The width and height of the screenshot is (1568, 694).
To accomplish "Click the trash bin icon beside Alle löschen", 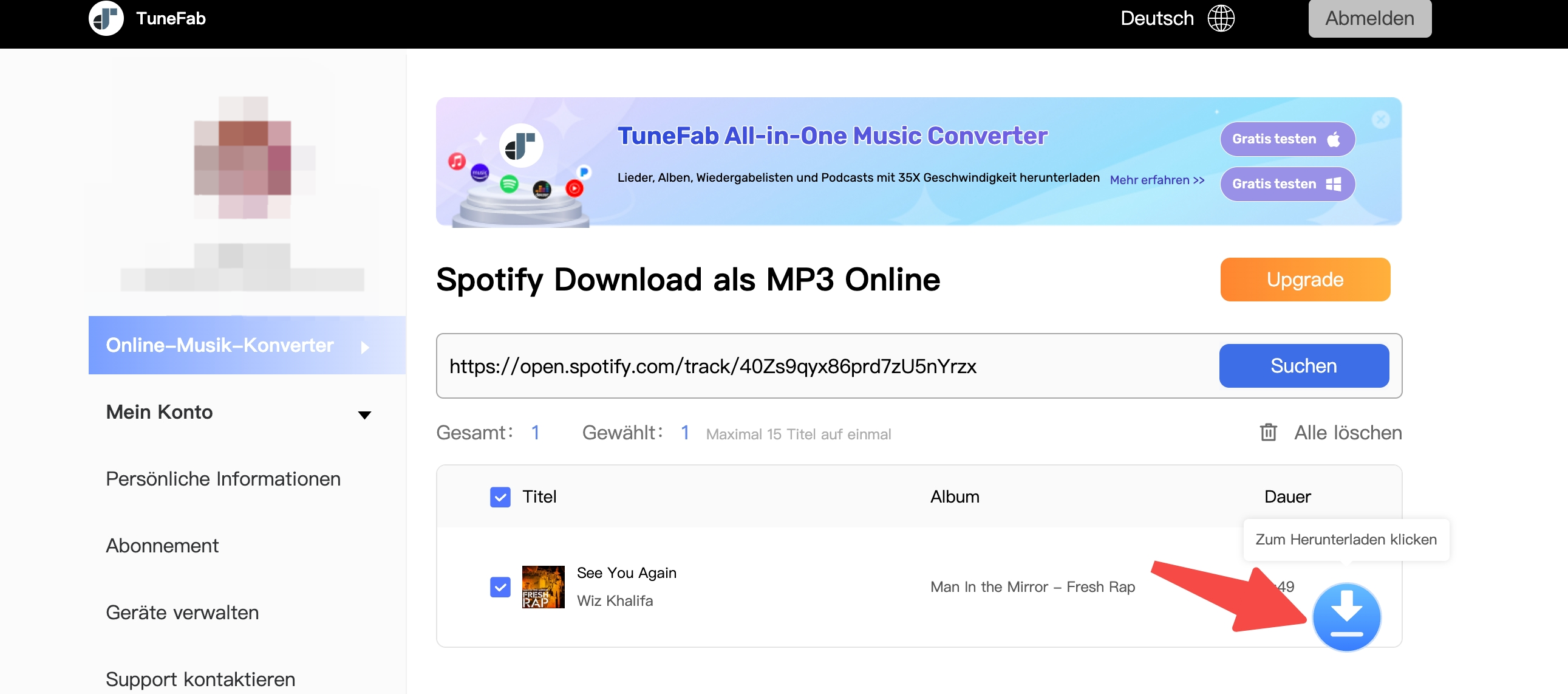I will [x=1268, y=432].
